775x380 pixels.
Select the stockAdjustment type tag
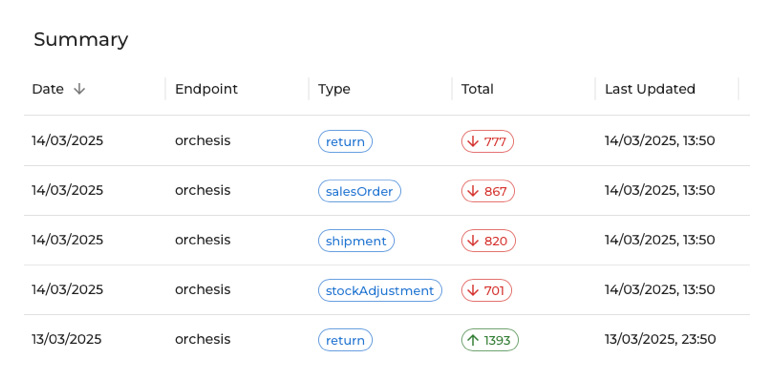tap(380, 291)
